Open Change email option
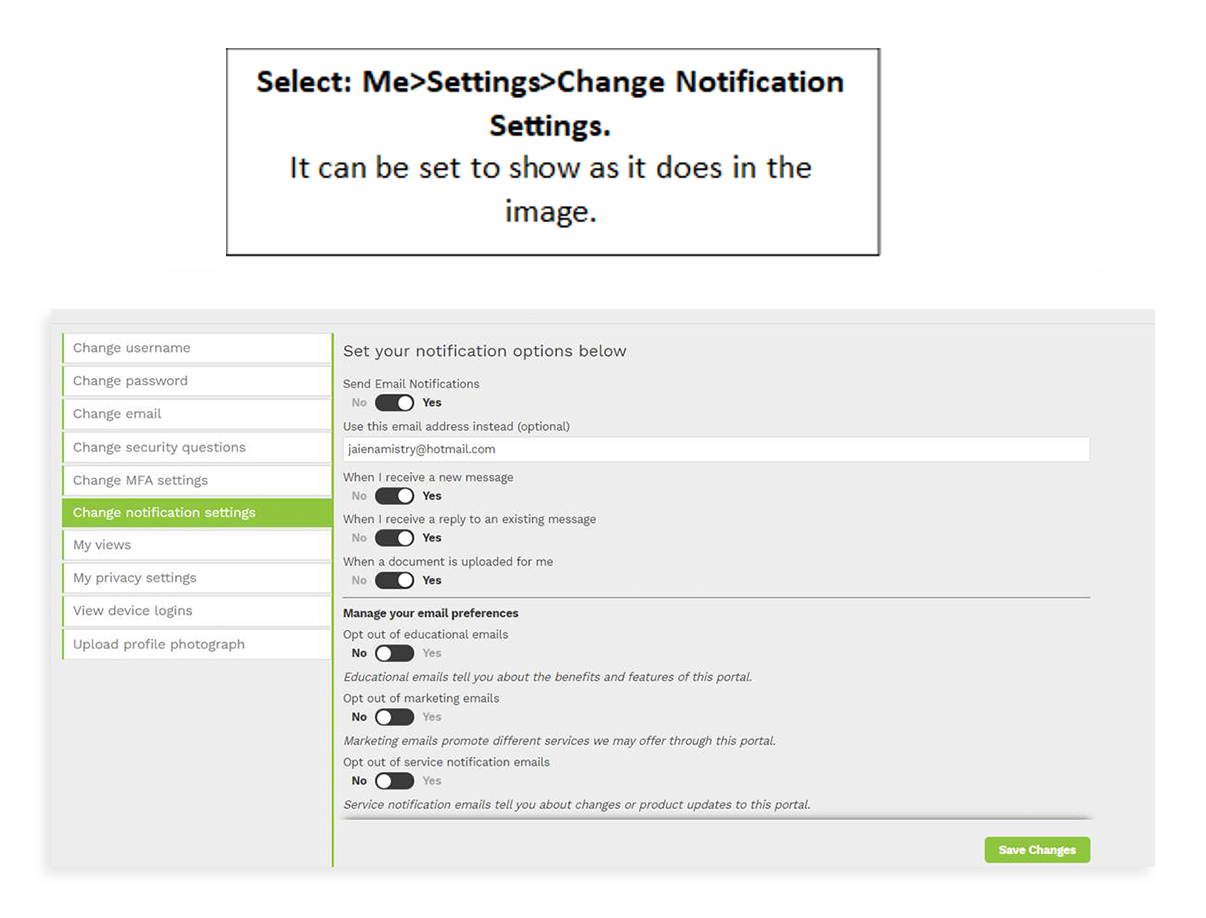 click(197, 414)
